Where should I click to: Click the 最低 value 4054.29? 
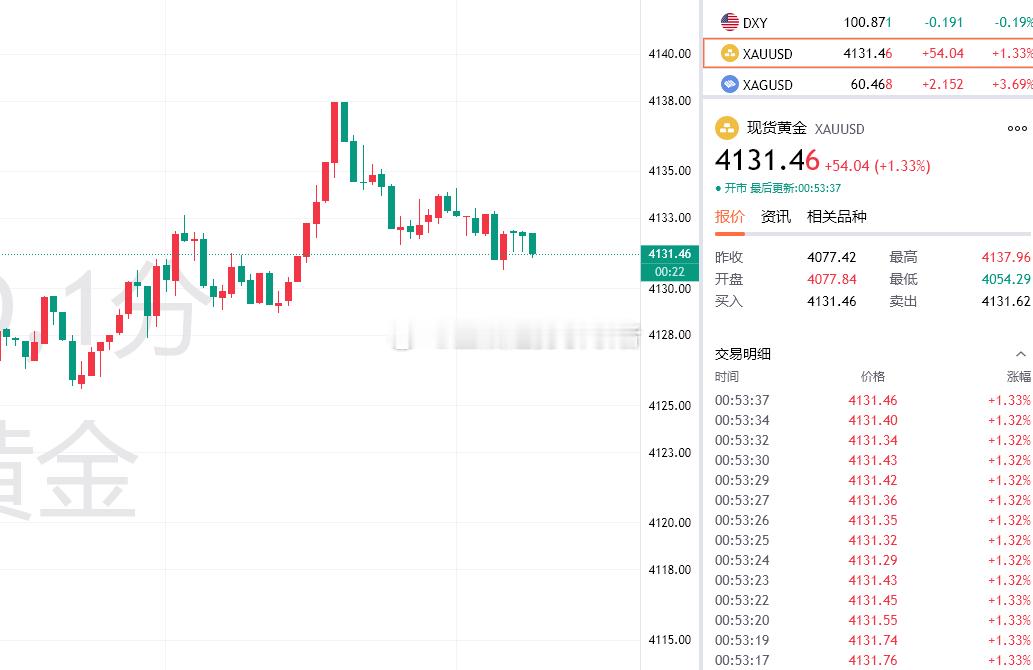(1006, 279)
